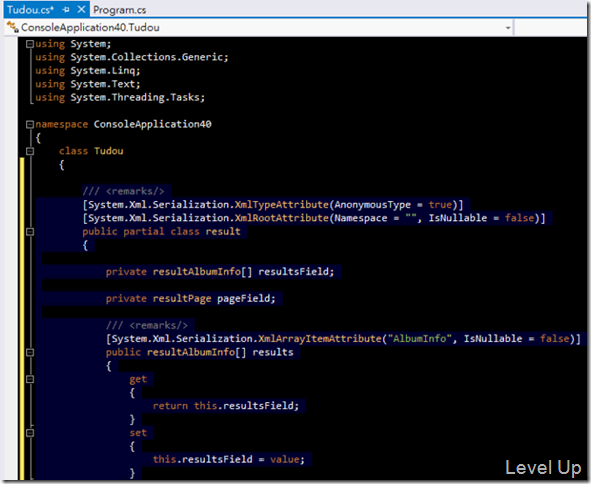Collapse the namespace ConsoleApplication40 block
The height and width of the screenshot is (484, 591).
[30, 124]
